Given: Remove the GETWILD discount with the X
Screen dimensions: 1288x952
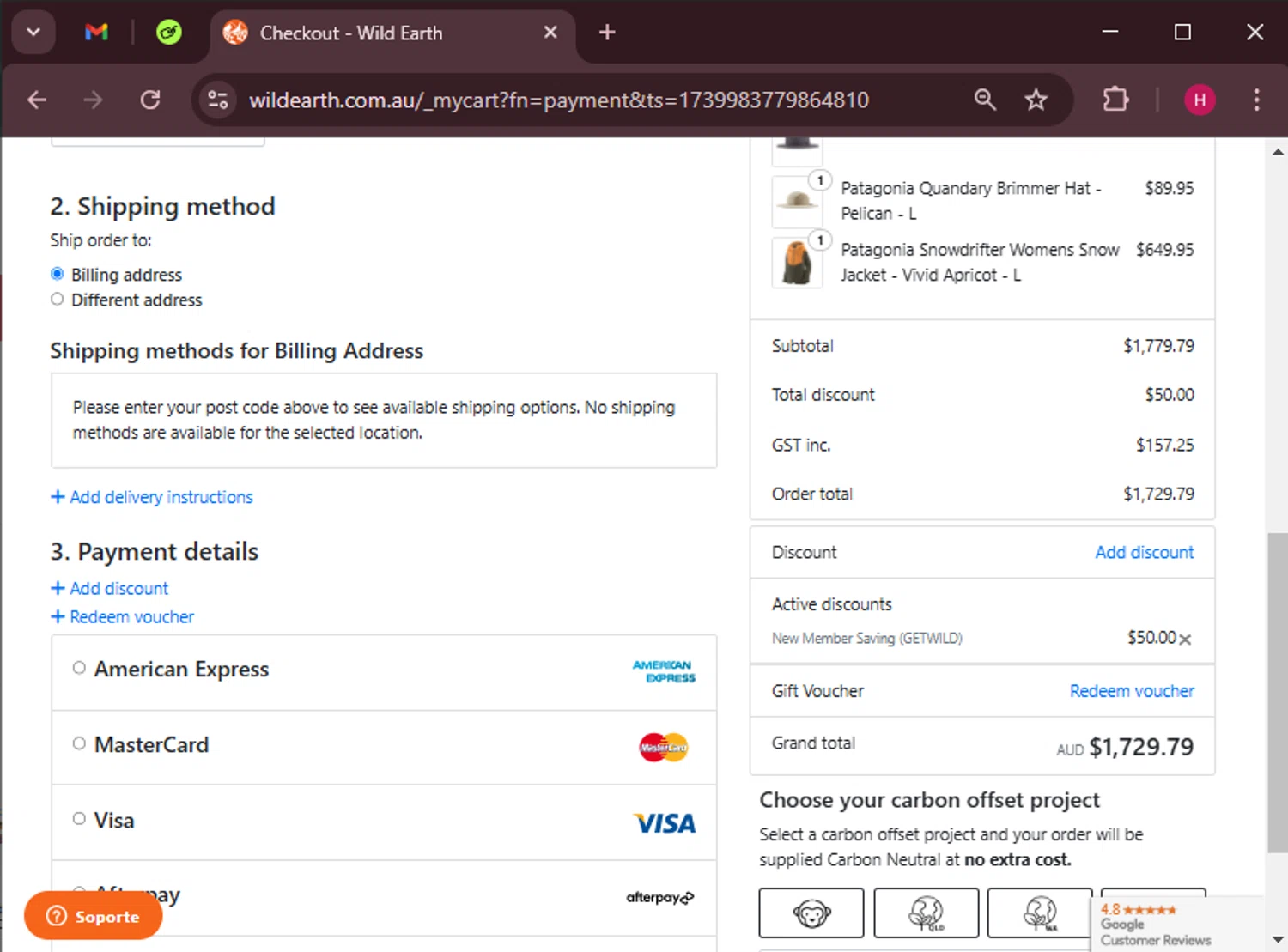Looking at the screenshot, I should pos(1185,640).
